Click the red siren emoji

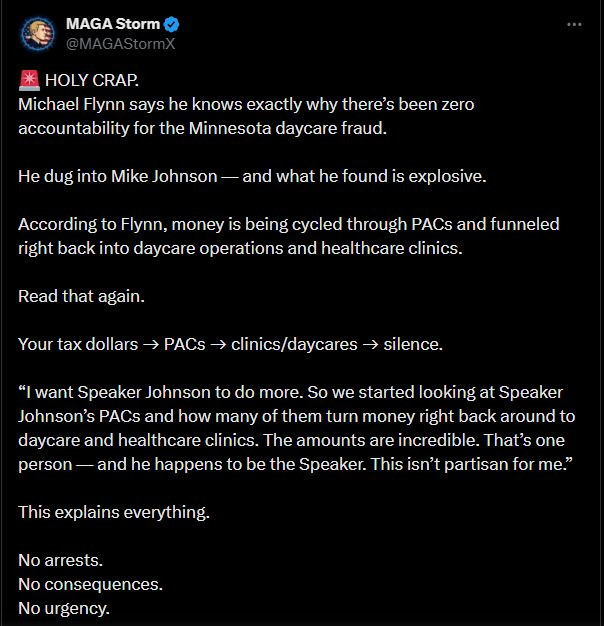pyautogui.click(x=27, y=81)
